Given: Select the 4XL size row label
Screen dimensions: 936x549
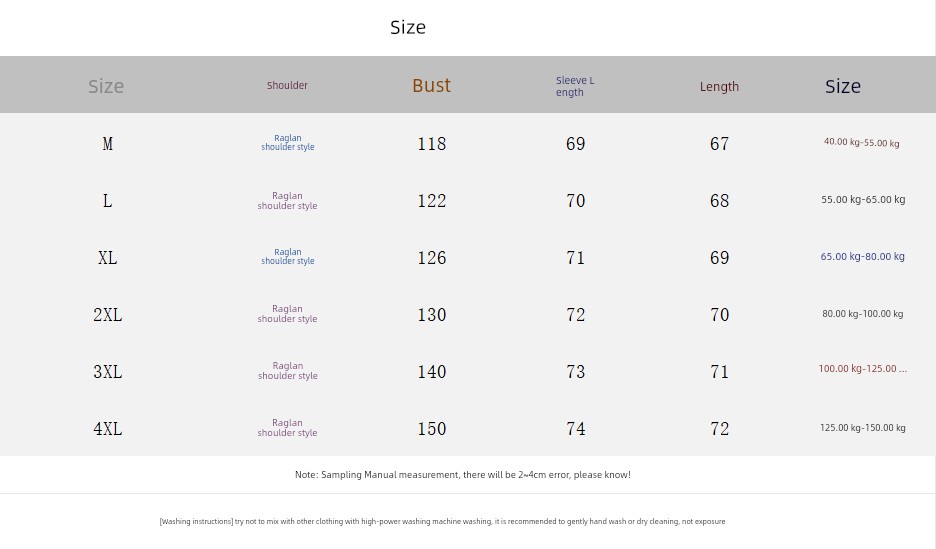Looking at the screenshot, I should tap(107, 429).
